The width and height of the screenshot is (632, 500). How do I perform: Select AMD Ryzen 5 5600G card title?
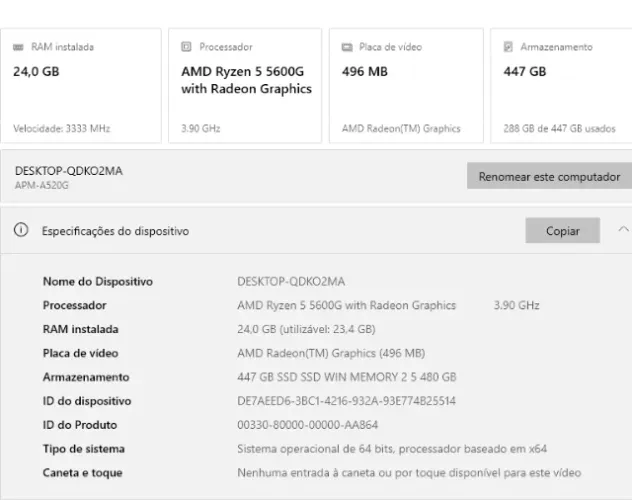tap(246, 80)
